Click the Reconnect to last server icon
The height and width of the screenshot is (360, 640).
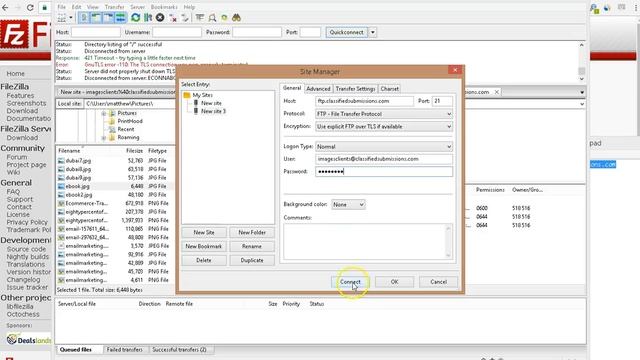click(x=185, y=18)
